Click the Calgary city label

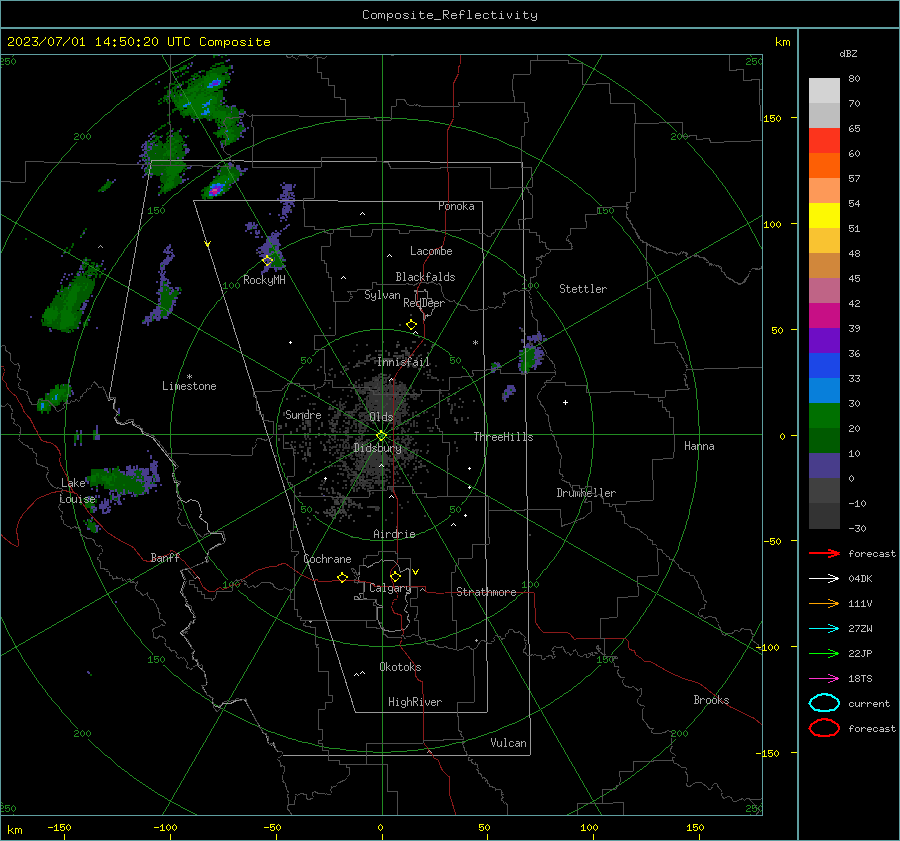390,588
